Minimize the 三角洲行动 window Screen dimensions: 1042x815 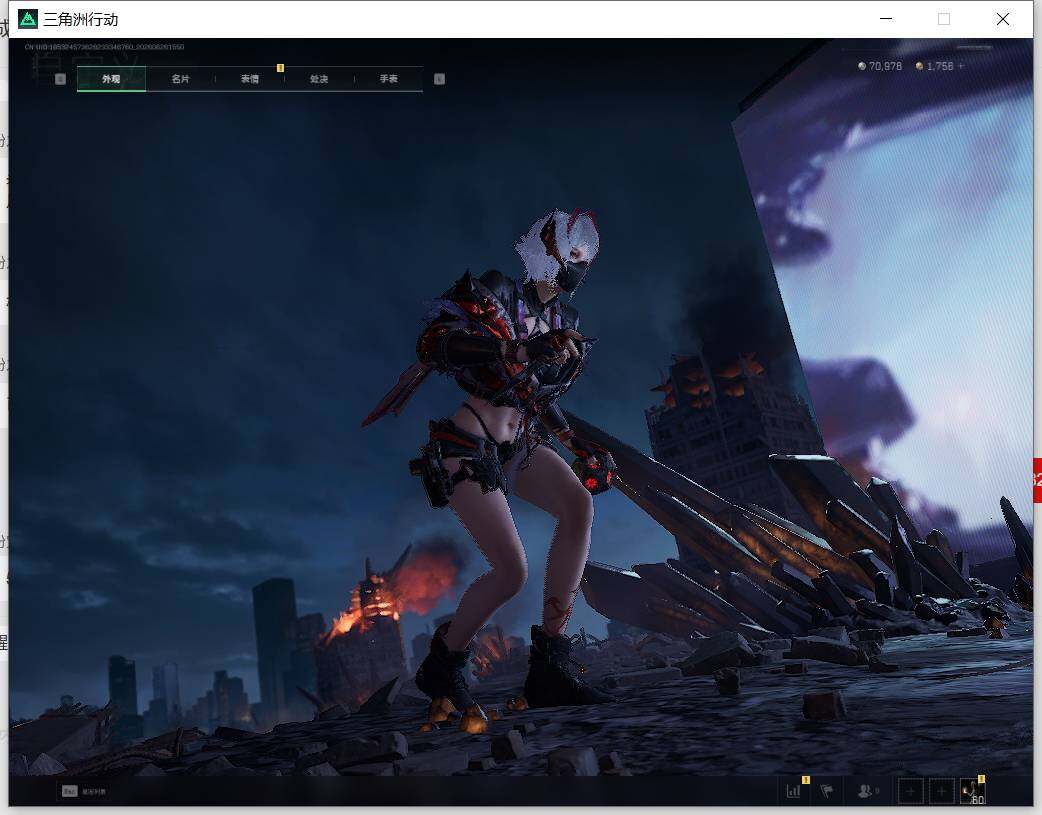[x=886, y=19]
